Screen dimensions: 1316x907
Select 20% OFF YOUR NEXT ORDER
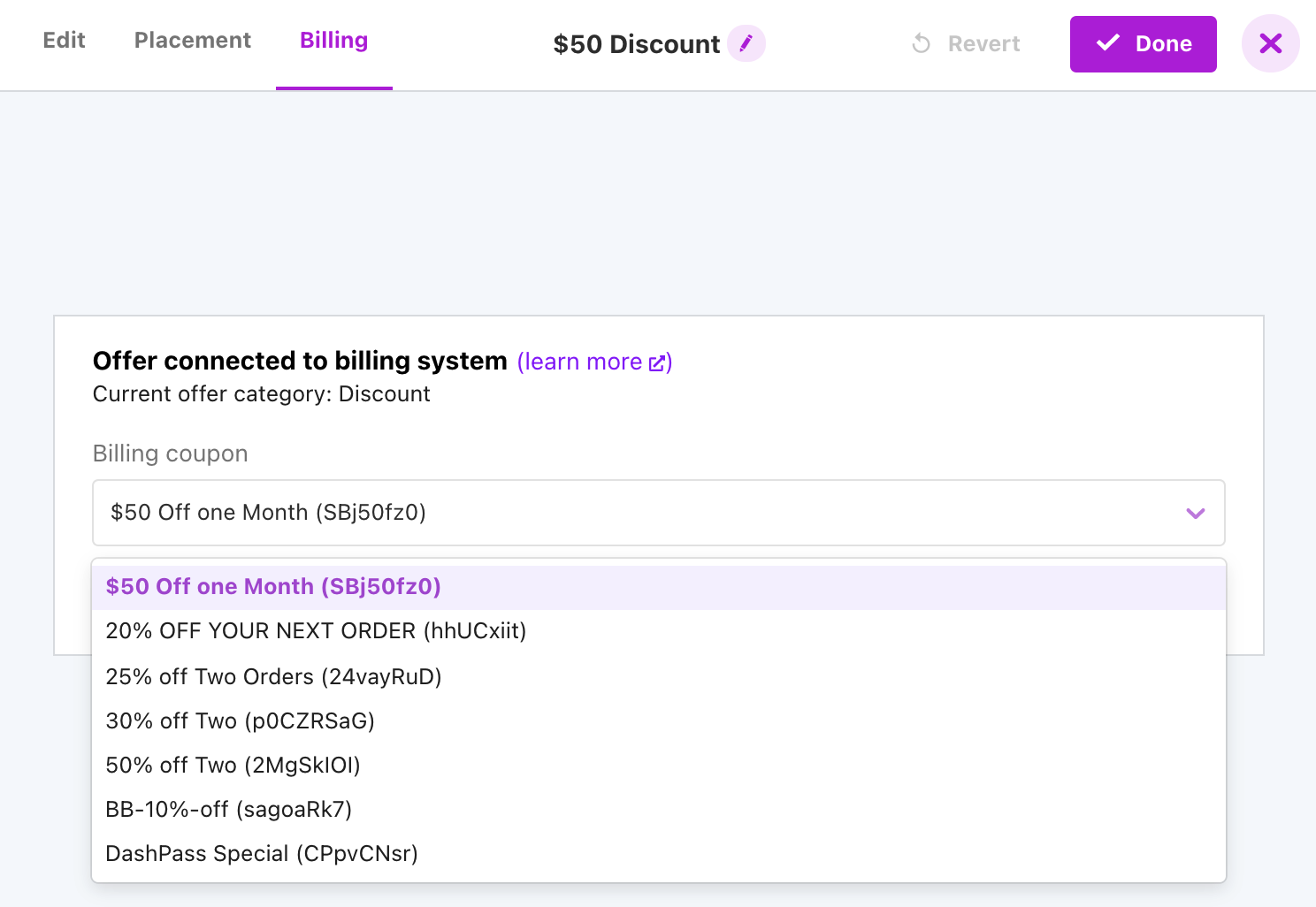[x=316, y=631]
